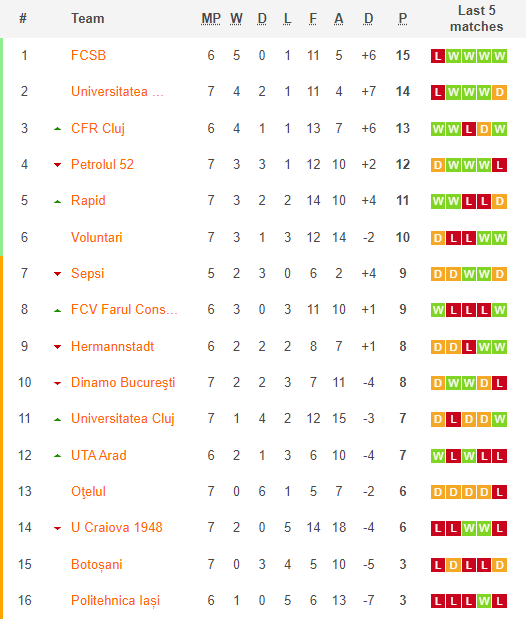Open the Hermannstadt team link
Image resolution: width=526 pixels, height=619 pixels.
[x=113, y=346]
